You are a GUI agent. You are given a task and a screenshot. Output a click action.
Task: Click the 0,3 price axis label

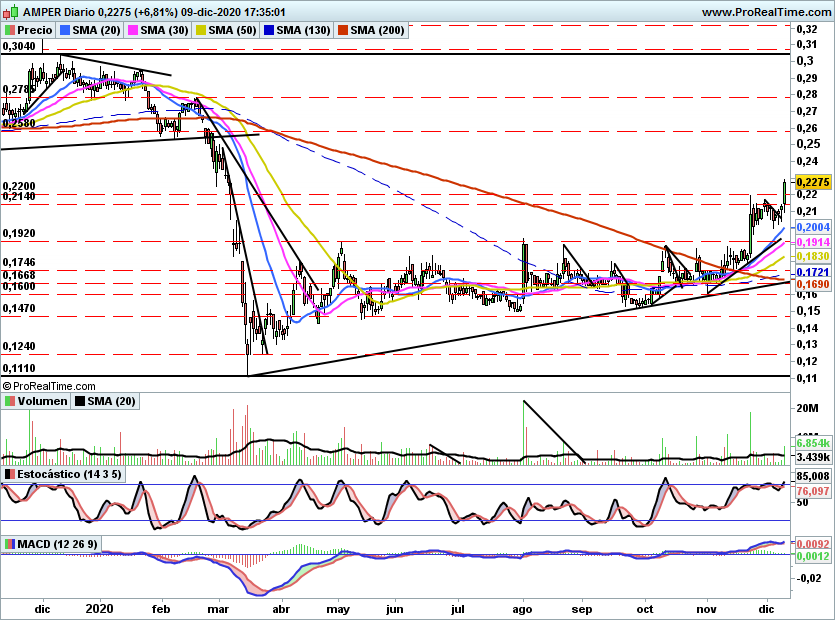(804, 61)
